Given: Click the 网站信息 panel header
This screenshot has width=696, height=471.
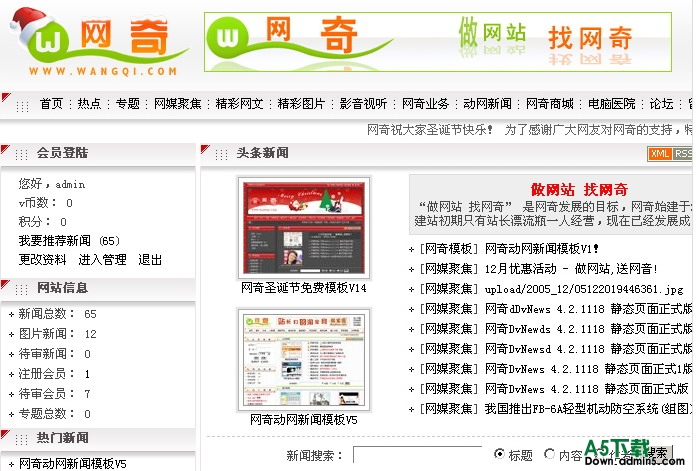Looking at the screenshot, I should 98,288.
